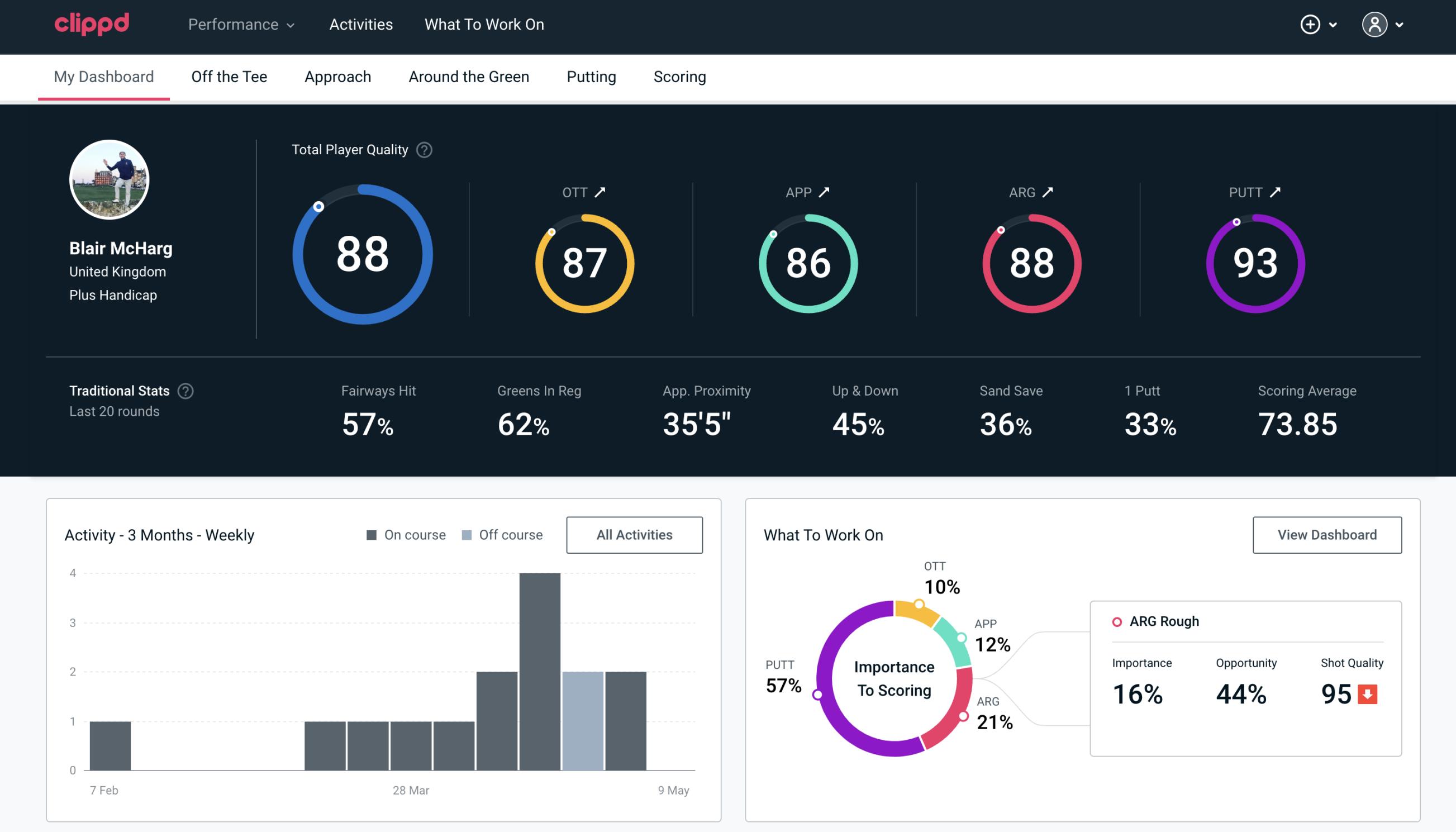Click the All Activities button
This screenshot has height=832, width=1456.
[x=635, y=534]
